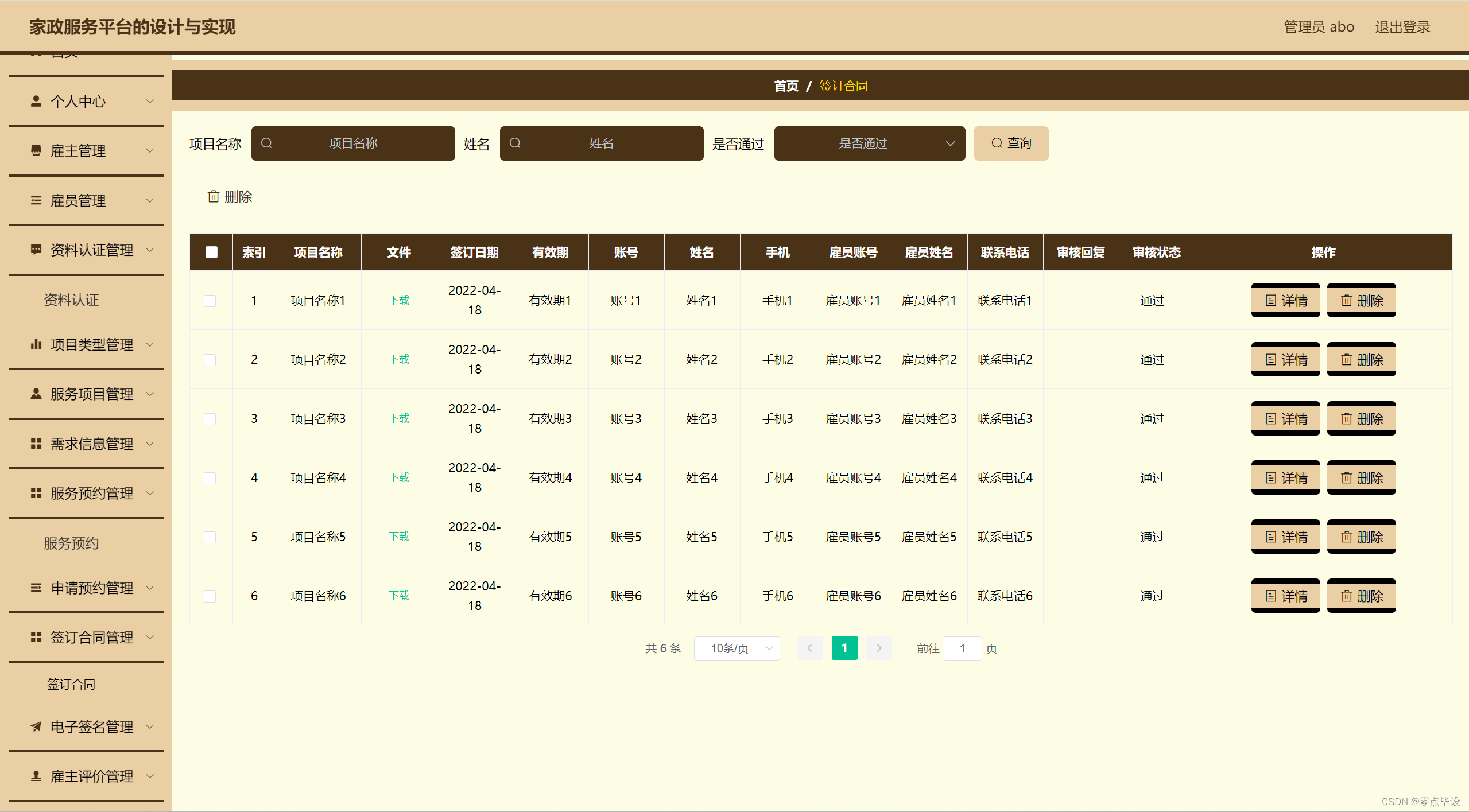1469x812 pixels.
Task: Delete the 项目名称6 row
Action: tap(1362, 596)
